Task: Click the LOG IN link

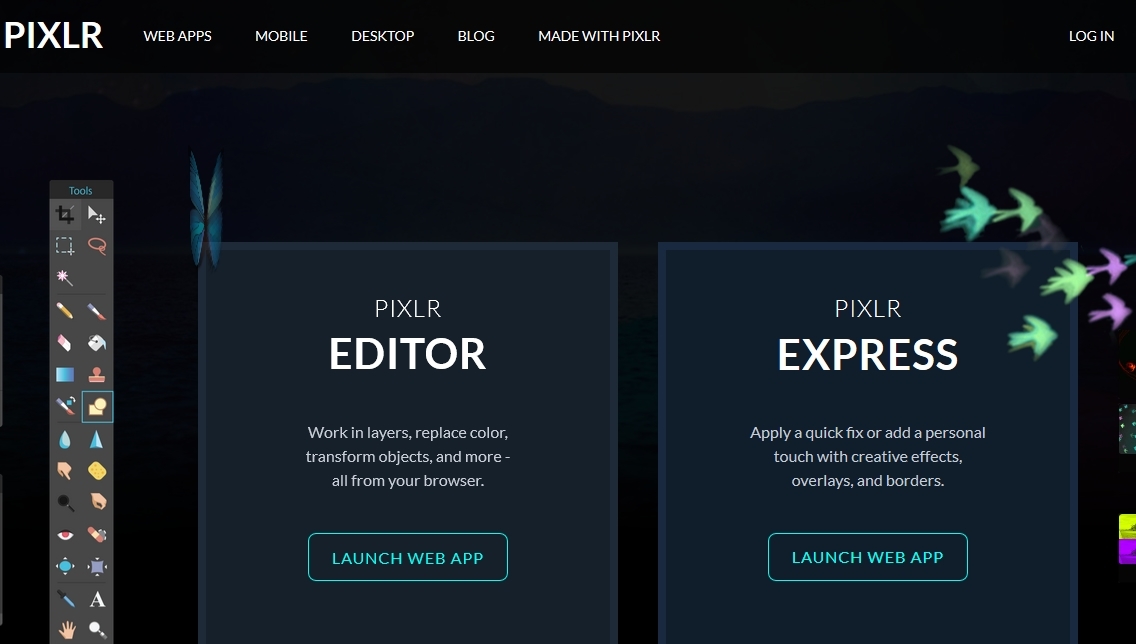Action: (1091, 35)
